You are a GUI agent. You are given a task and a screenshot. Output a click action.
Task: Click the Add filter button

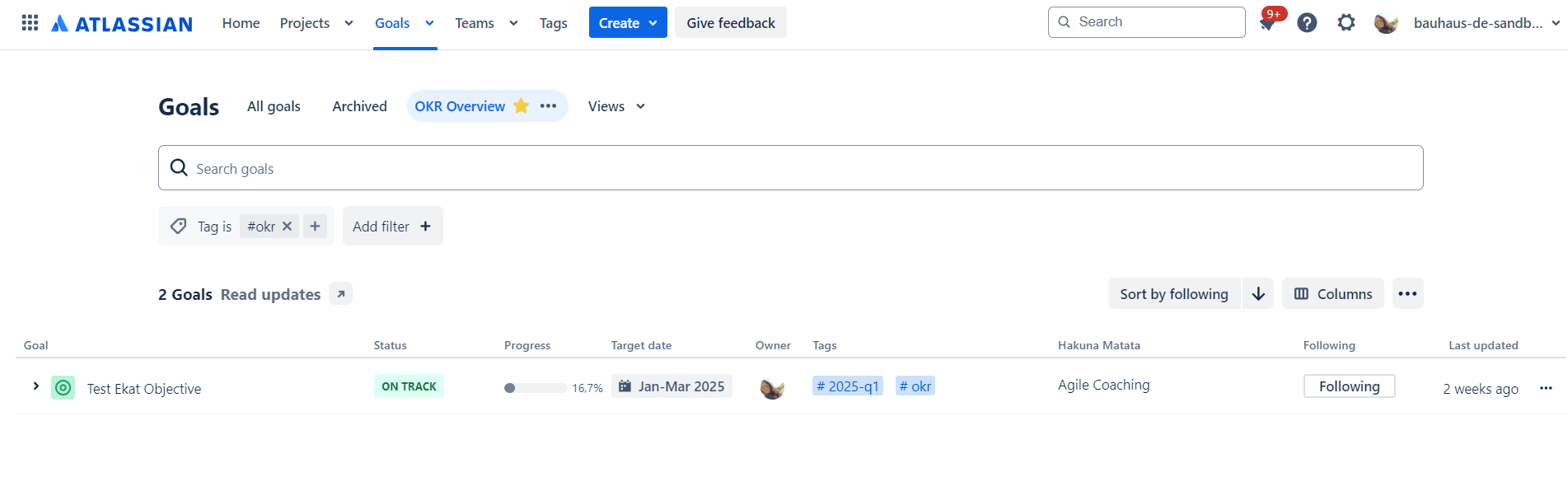click(392, 226)
